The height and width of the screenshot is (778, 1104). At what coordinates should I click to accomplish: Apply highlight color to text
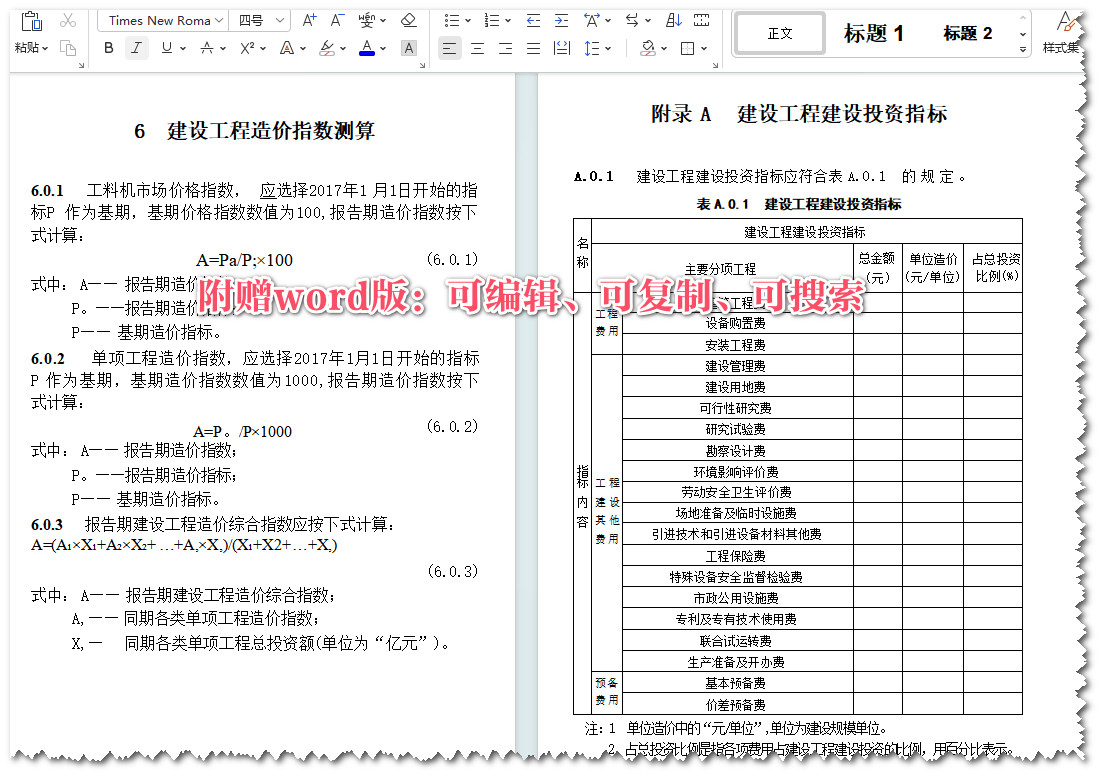(326, 47)
